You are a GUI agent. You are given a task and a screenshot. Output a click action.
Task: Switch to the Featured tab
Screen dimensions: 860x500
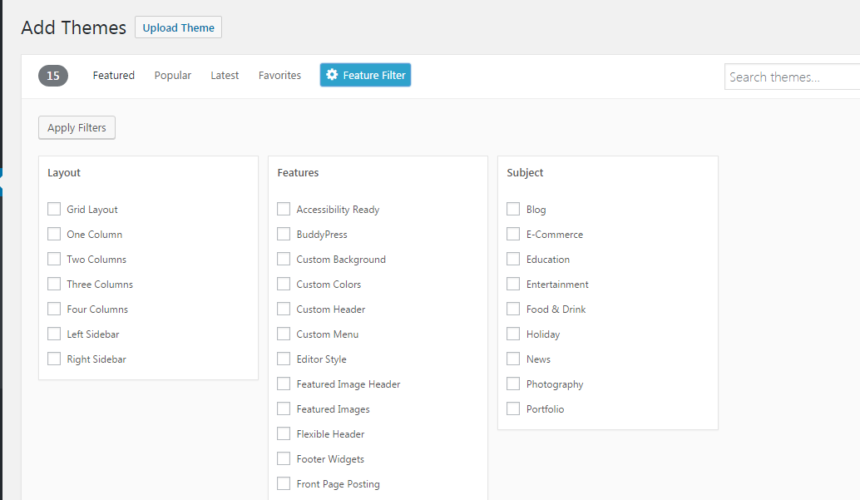click(114, 75)
